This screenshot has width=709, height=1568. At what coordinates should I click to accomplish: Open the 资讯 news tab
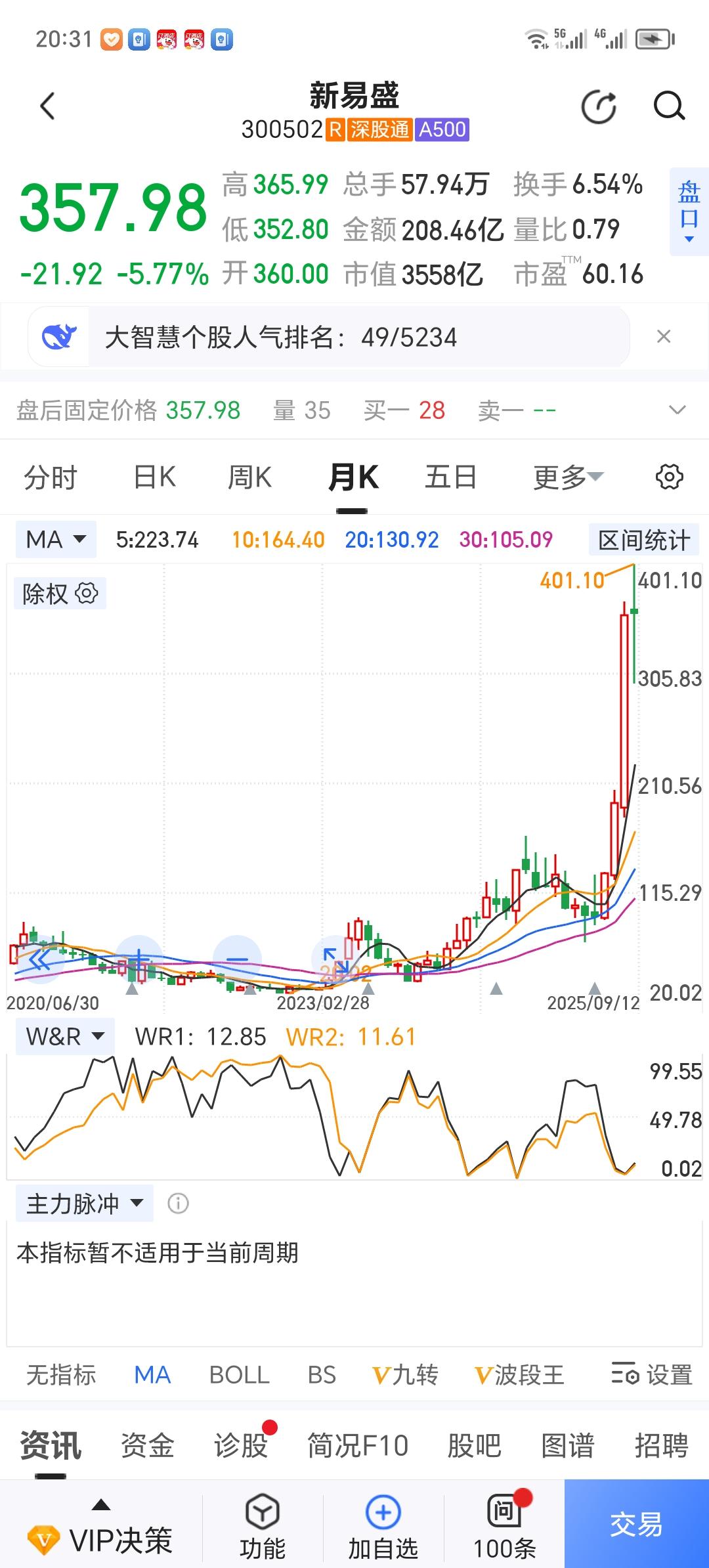click(x=51, y=1446)
